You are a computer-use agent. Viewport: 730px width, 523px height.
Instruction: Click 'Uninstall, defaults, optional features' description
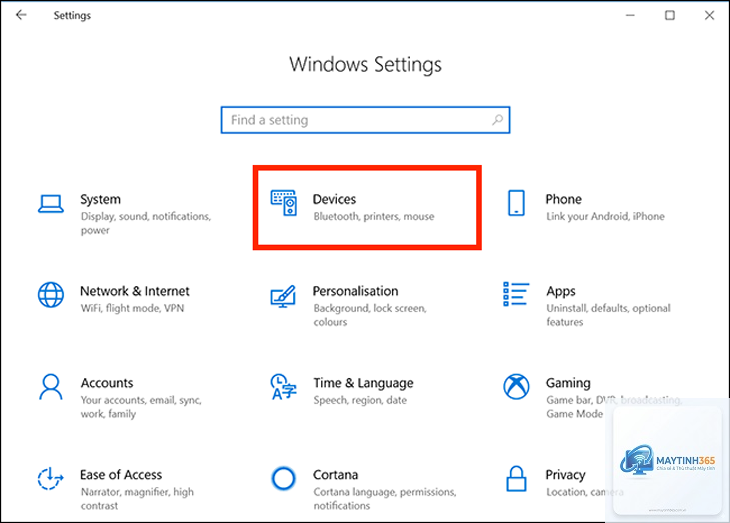[x=608, y=315]
